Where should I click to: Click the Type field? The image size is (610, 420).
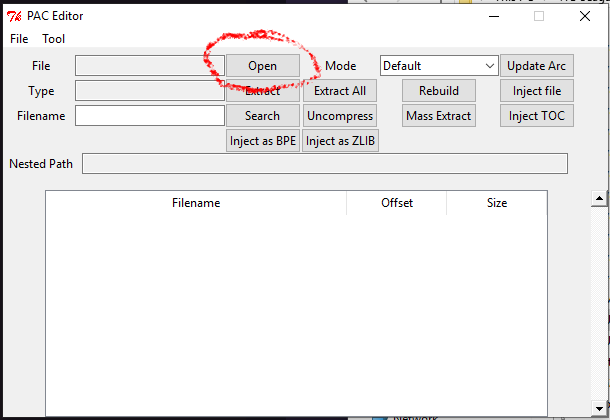click(x=150, y=91)
